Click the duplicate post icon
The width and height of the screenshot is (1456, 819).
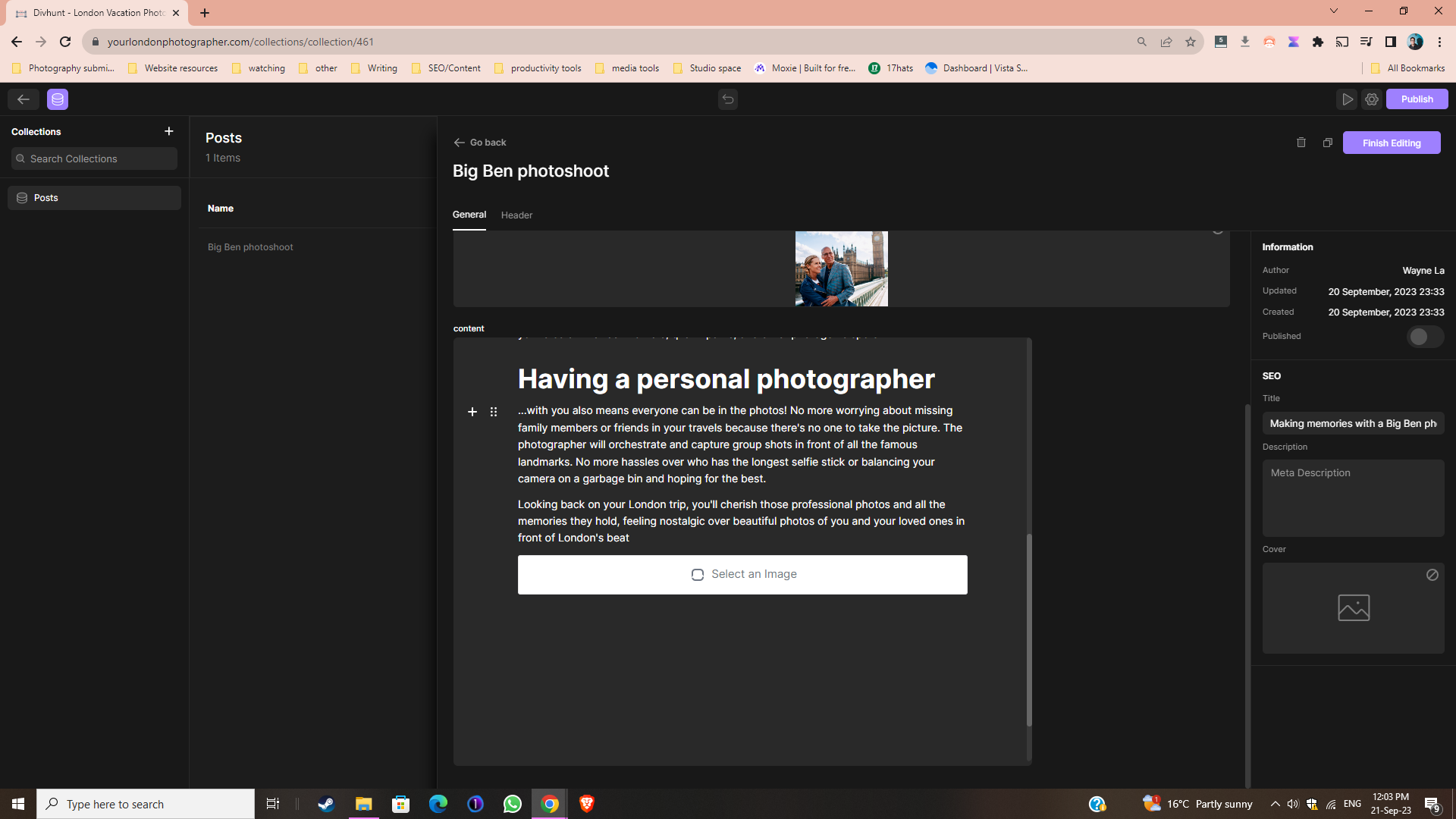[x=1328, y=143]
